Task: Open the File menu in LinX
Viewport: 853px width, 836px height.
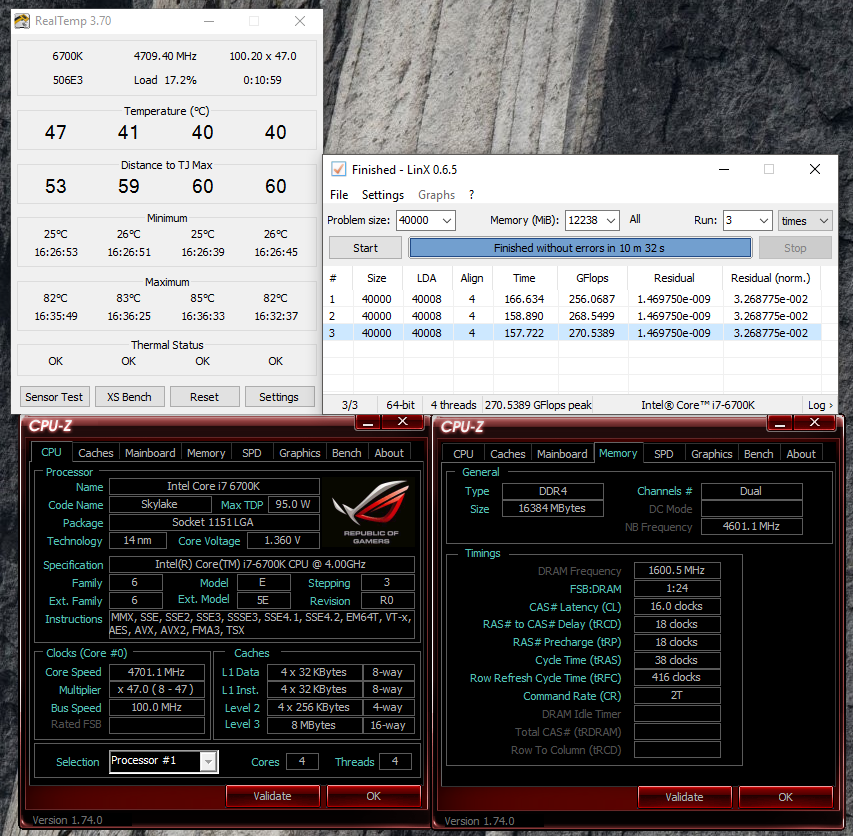Action: (x=339, y=195)
